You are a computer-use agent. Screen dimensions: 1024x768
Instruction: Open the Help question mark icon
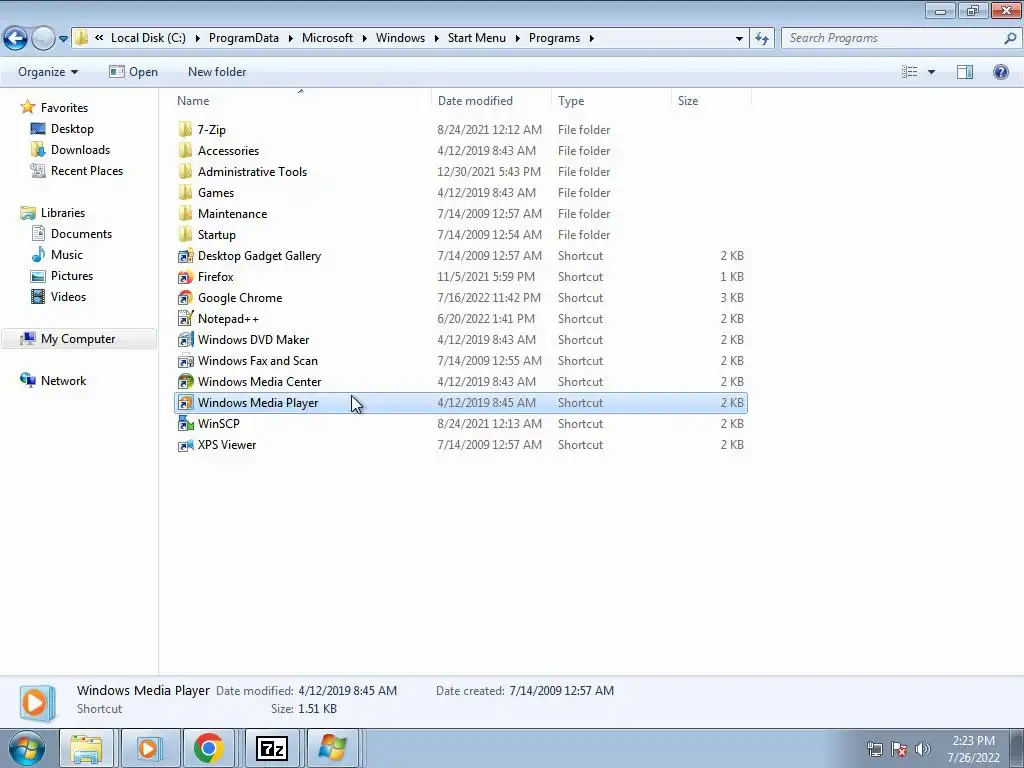[x=1000, y=72]
